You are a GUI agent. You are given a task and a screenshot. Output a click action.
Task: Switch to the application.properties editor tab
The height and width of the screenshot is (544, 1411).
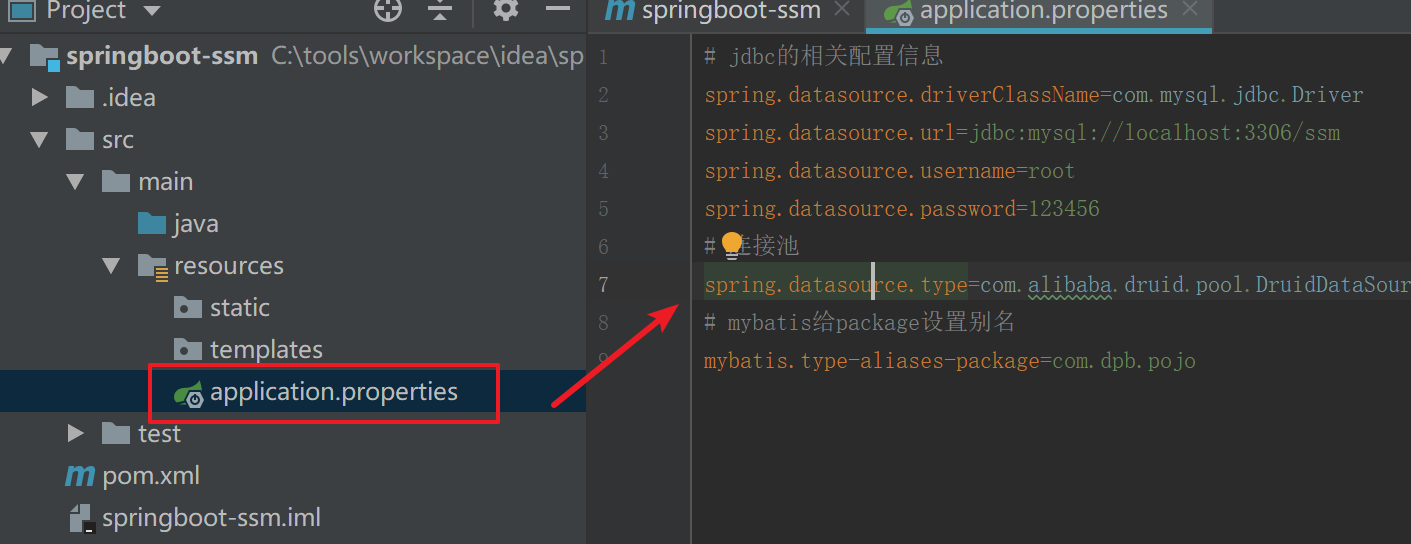[1044, 11]
